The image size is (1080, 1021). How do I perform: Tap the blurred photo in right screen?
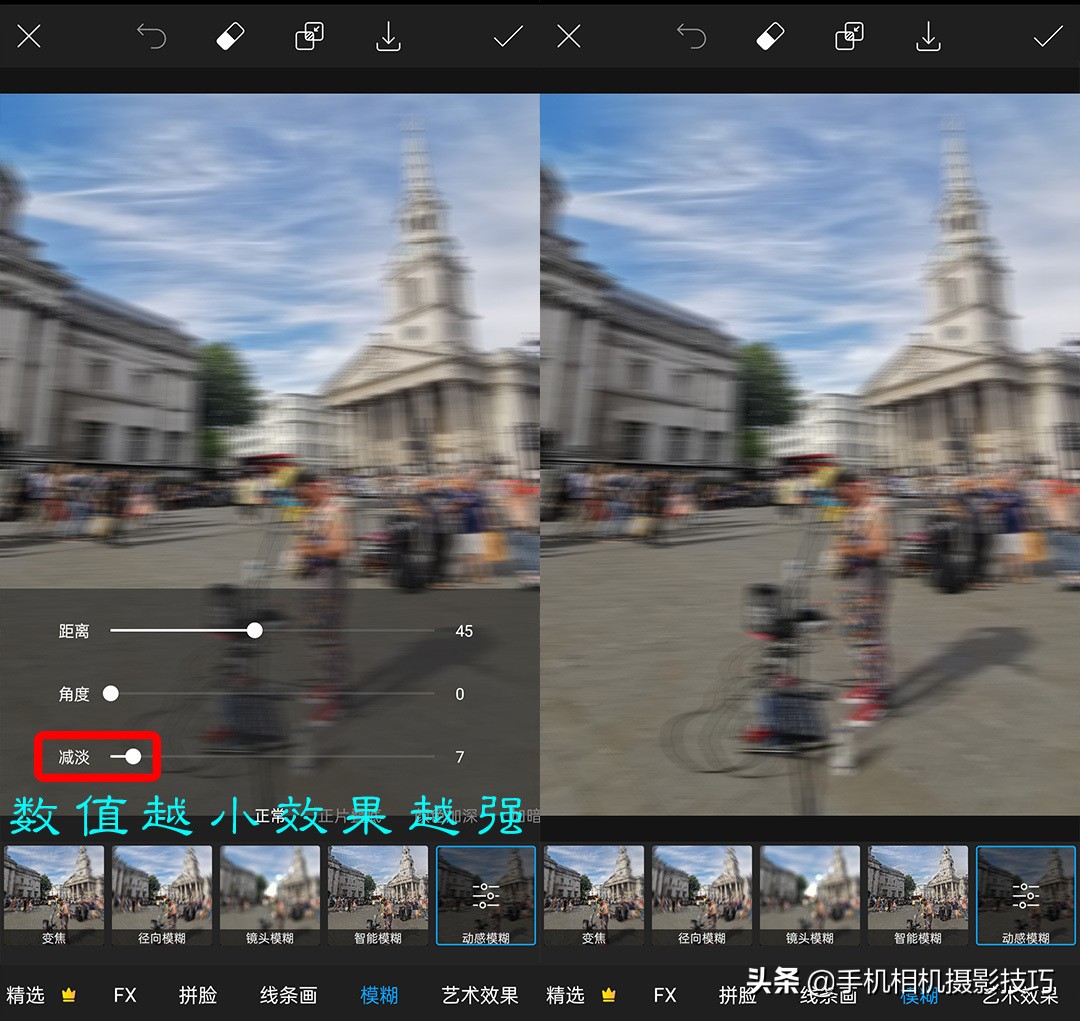pos(810,455)
